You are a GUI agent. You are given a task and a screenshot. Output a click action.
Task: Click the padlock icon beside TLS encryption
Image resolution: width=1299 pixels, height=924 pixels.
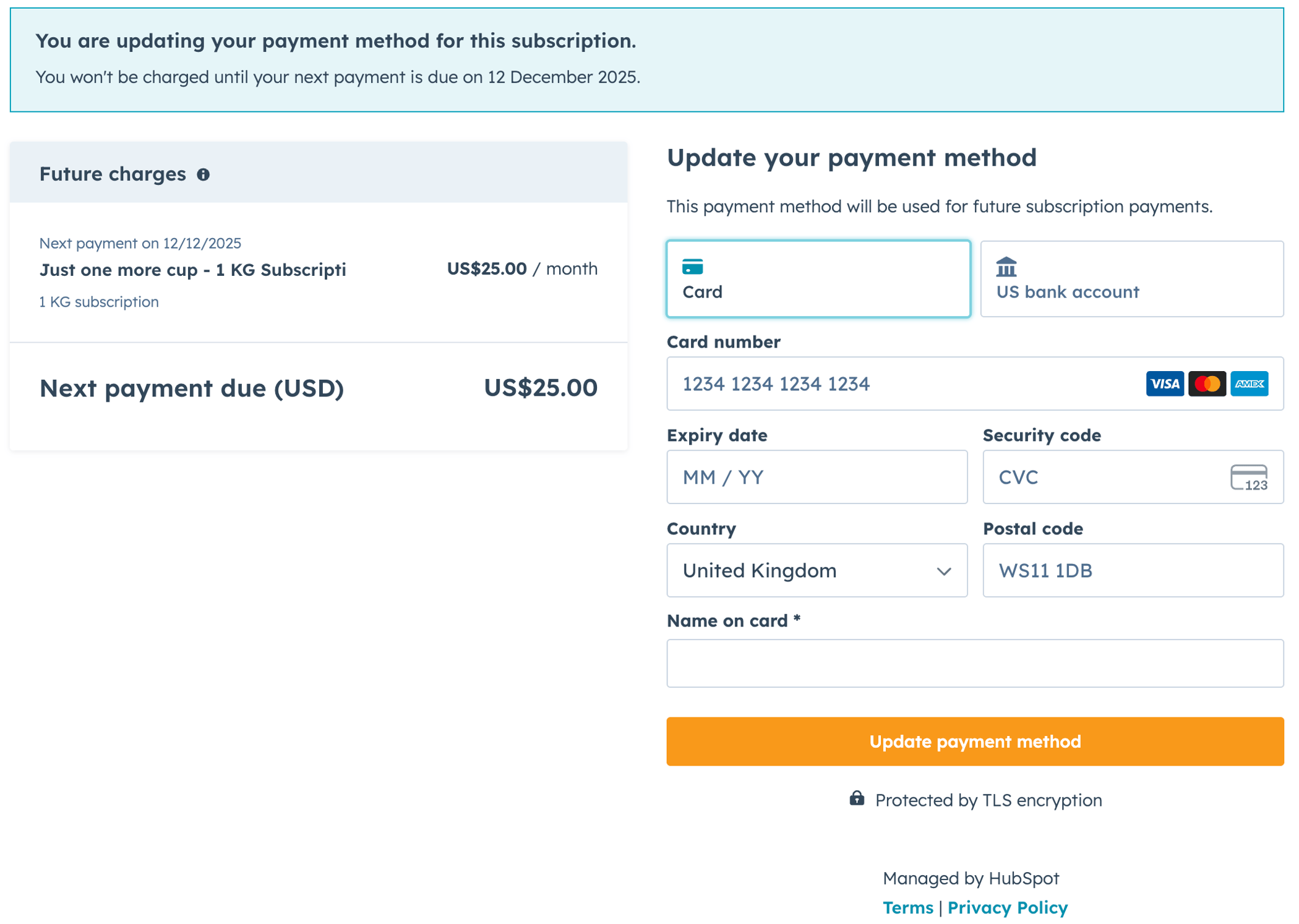[856, 798]
